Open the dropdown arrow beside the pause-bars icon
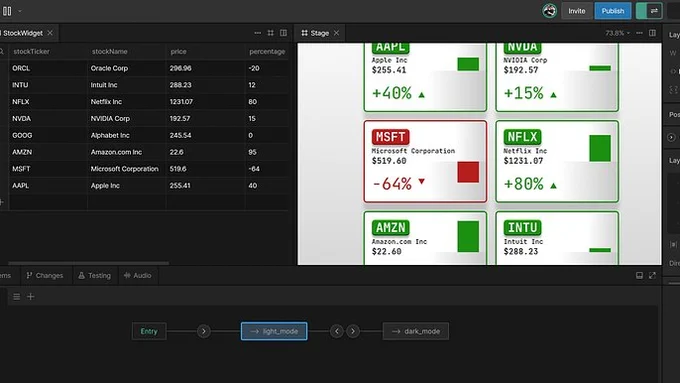The height and width of the screenshot is (383, 680). click(x=20, y=11)
